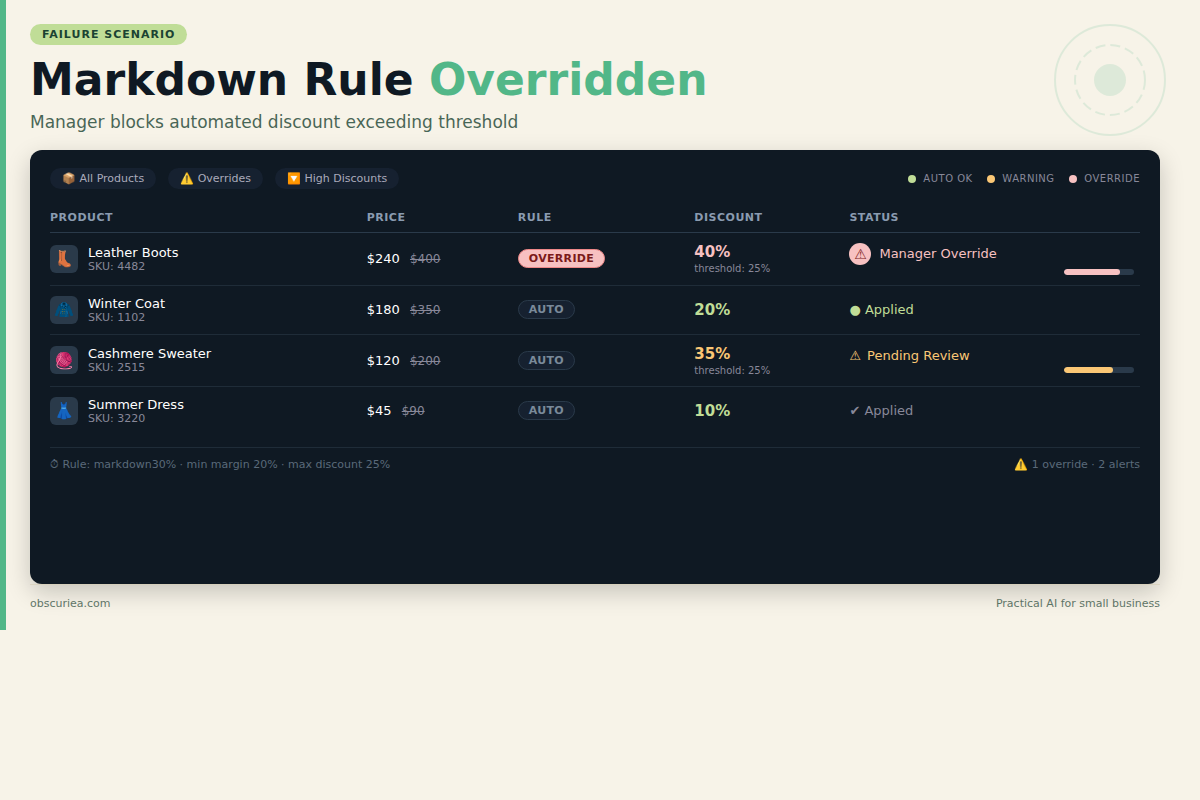Click the $240 price value
Viewport: 1200px width, 800px height.
click(383, 259)
